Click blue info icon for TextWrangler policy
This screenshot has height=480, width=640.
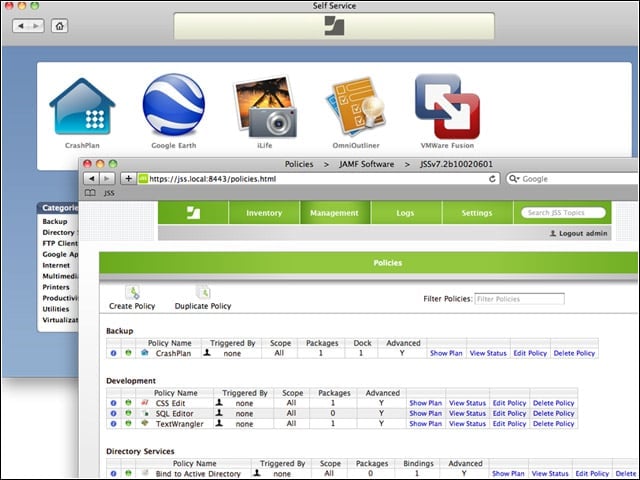(113, 424)
